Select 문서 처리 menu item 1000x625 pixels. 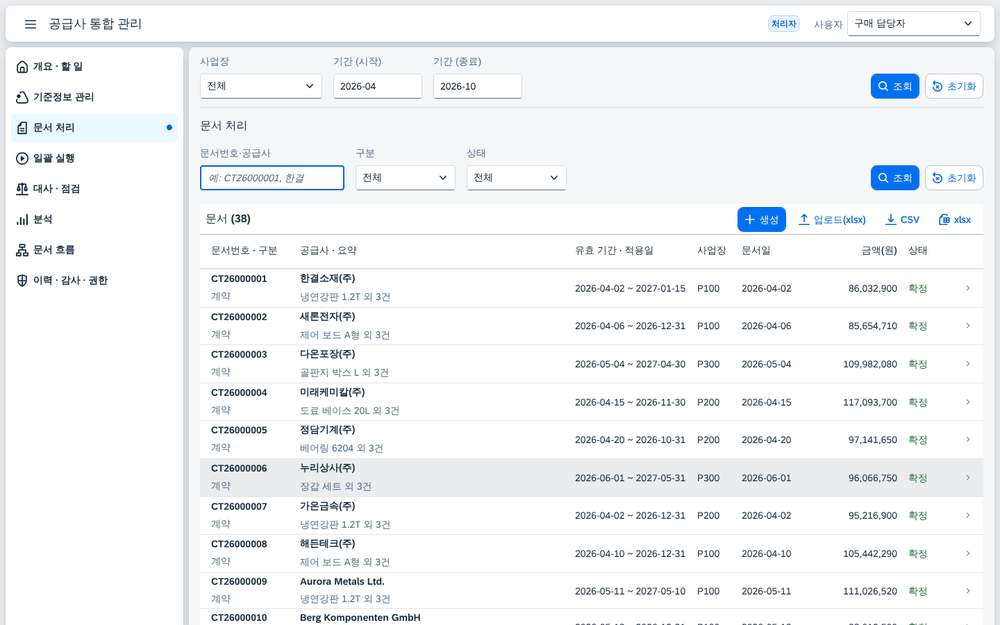(94, 128)
